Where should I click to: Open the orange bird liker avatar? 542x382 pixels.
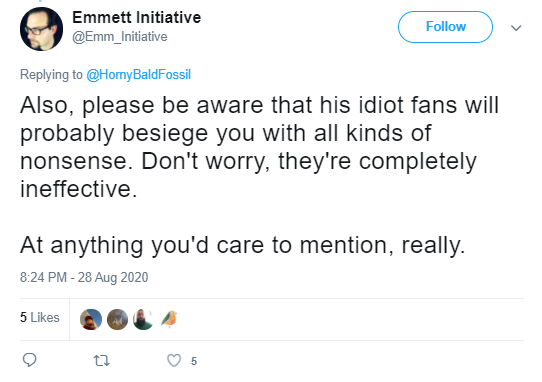click(x=169, y=319)
